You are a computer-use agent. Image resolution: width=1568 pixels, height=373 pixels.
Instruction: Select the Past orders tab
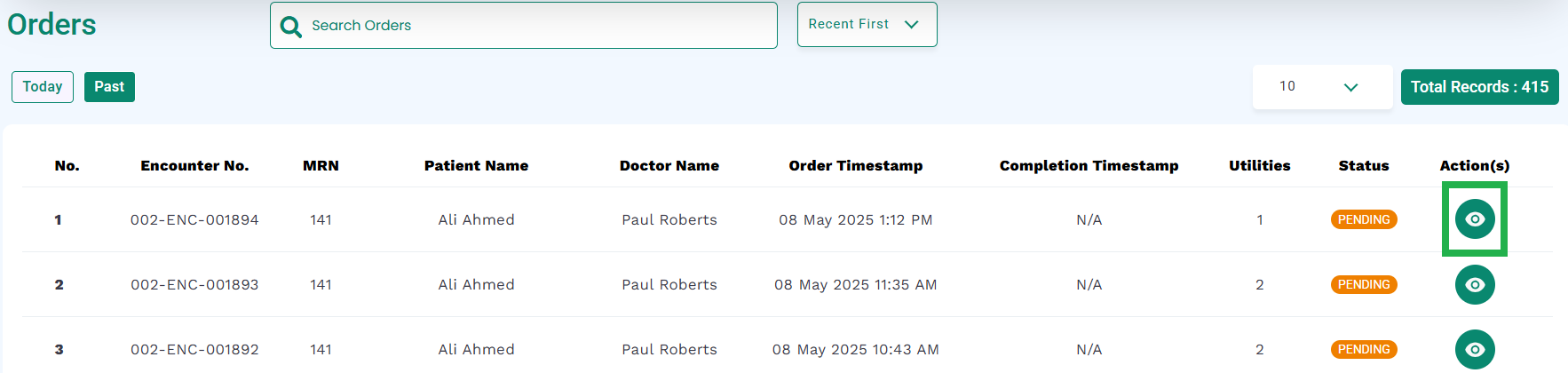[x=109, y=87]
